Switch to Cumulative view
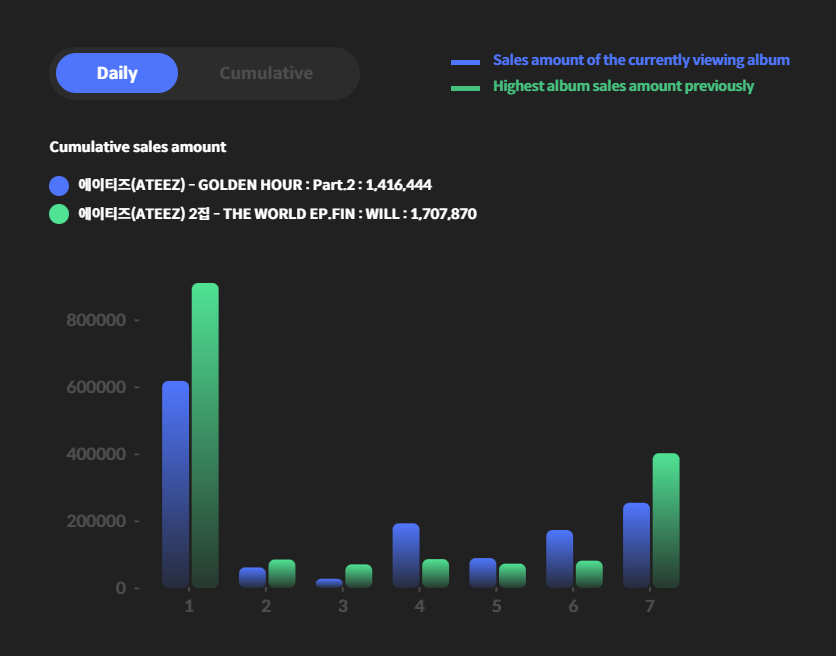 pos(266,73)
